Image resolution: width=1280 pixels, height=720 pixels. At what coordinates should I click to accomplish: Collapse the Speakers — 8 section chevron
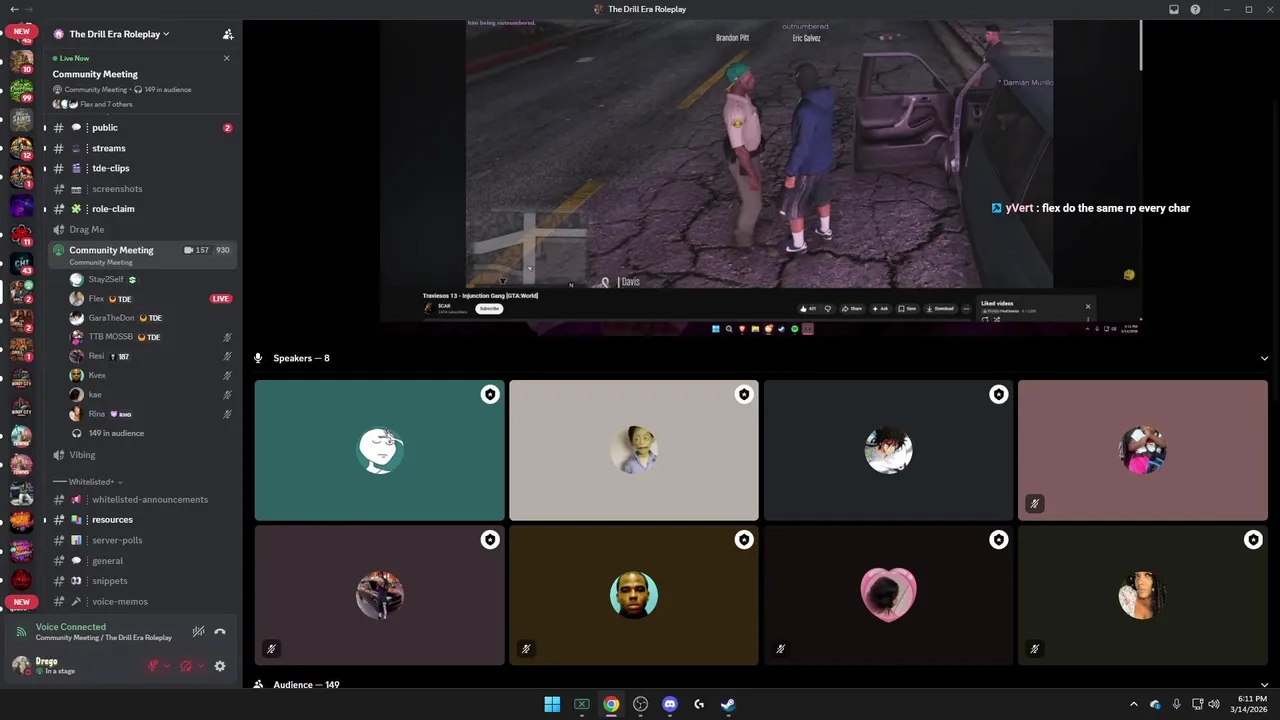(1264, 358)
